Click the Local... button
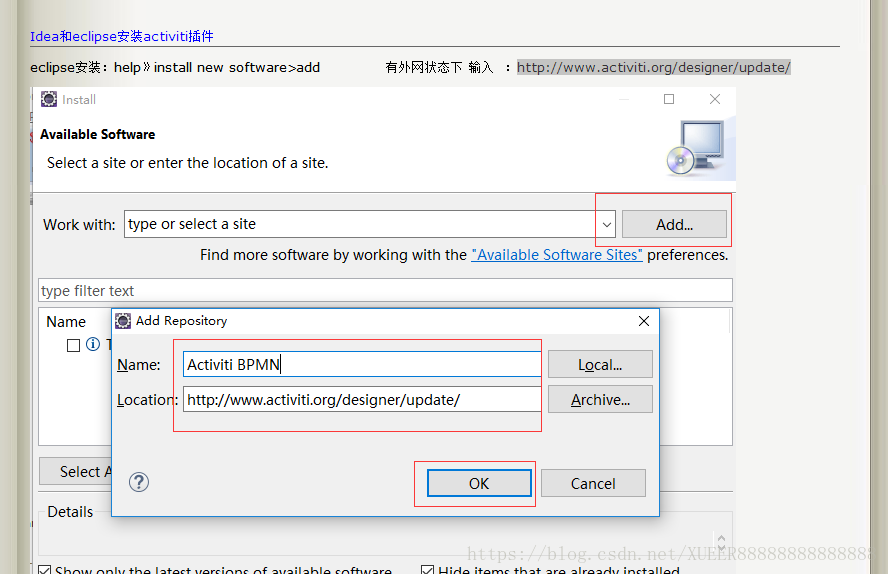The height and width of the screenshot is (574, 888). tap(600, 365)
